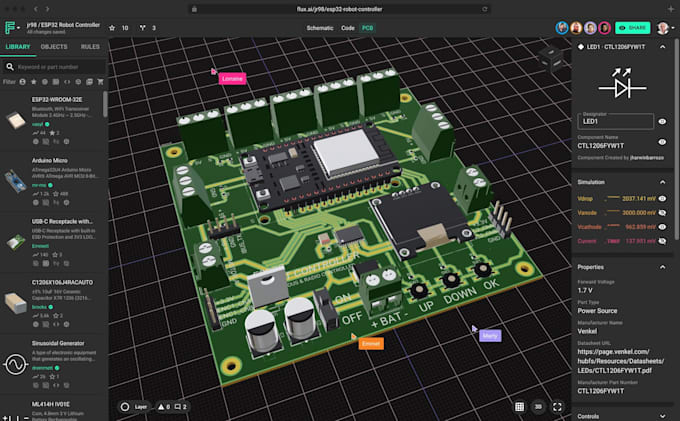680x421 pixels.
Task: Open the component creator profile link
Action: coord(647,158)
